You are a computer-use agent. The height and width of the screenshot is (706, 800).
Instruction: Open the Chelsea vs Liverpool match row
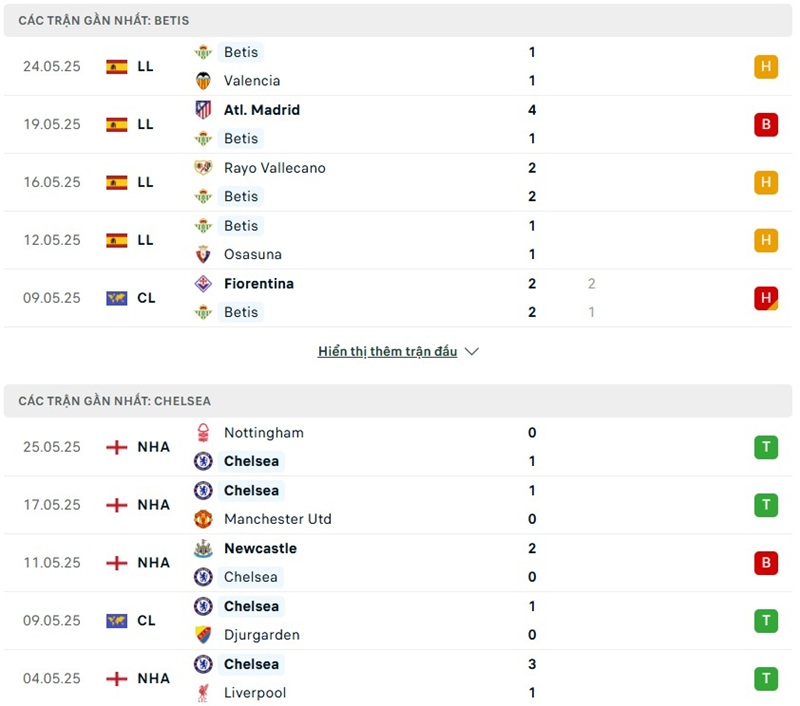point(400,679)
